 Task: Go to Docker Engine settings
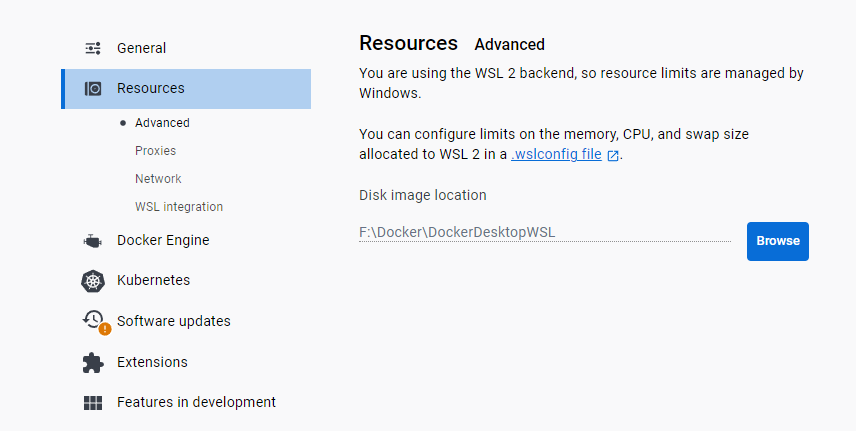(x=163, y=240)
